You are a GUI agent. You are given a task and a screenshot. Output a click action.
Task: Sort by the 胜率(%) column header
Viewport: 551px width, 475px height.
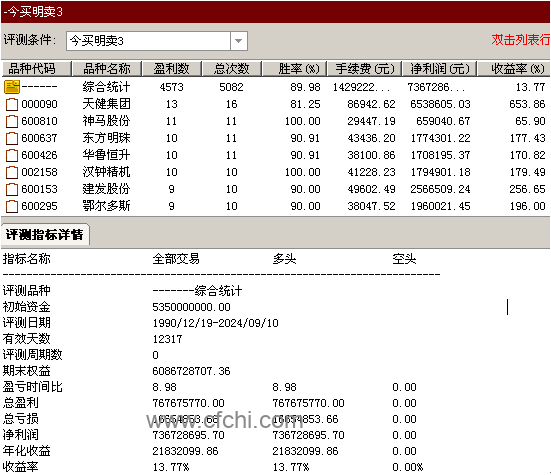point(294,69)
